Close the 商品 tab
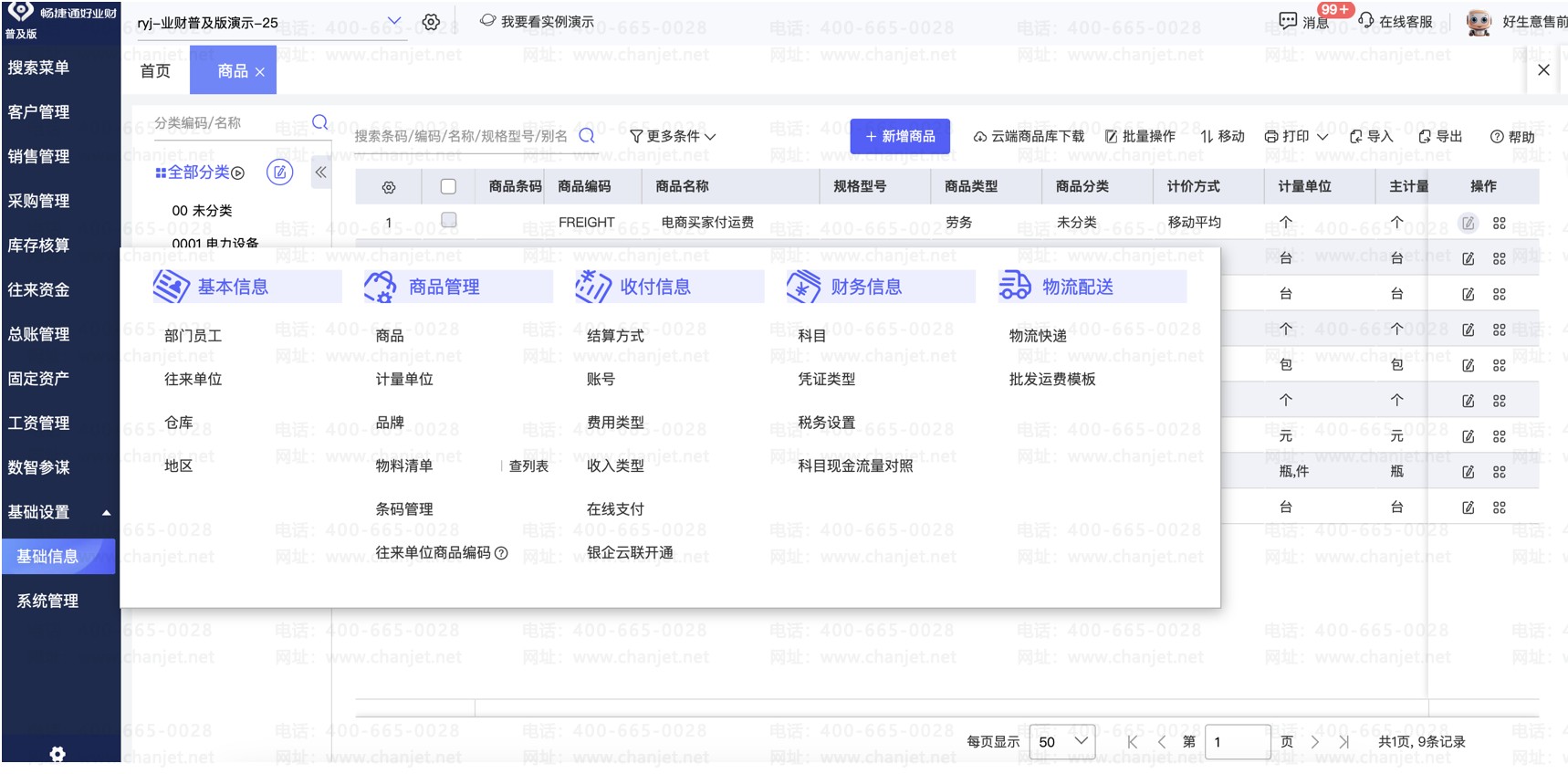This screenshot has height=774, width=1568. point(260,72)
